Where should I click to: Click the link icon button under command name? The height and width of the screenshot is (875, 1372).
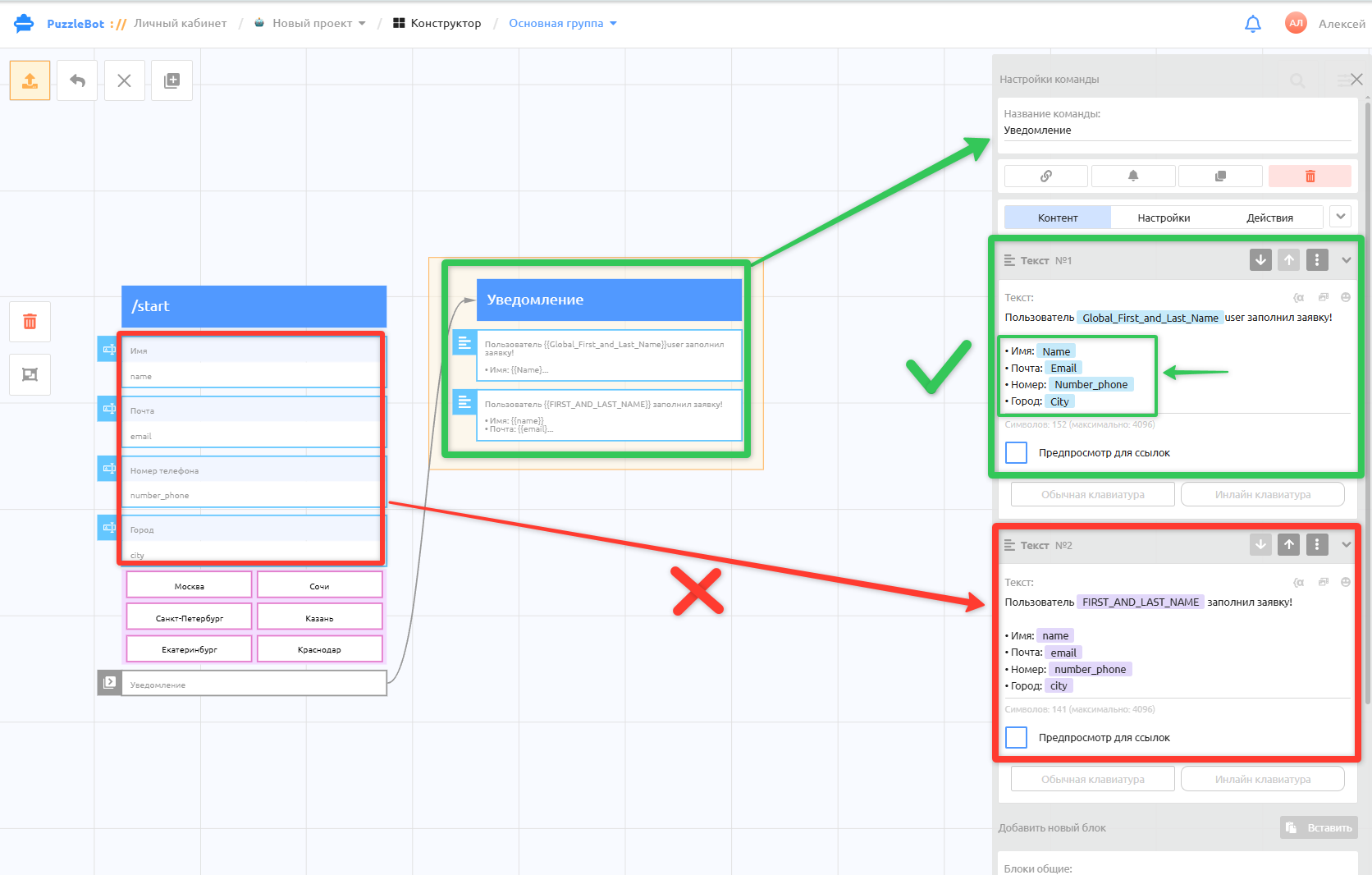tap(1046, 176)
